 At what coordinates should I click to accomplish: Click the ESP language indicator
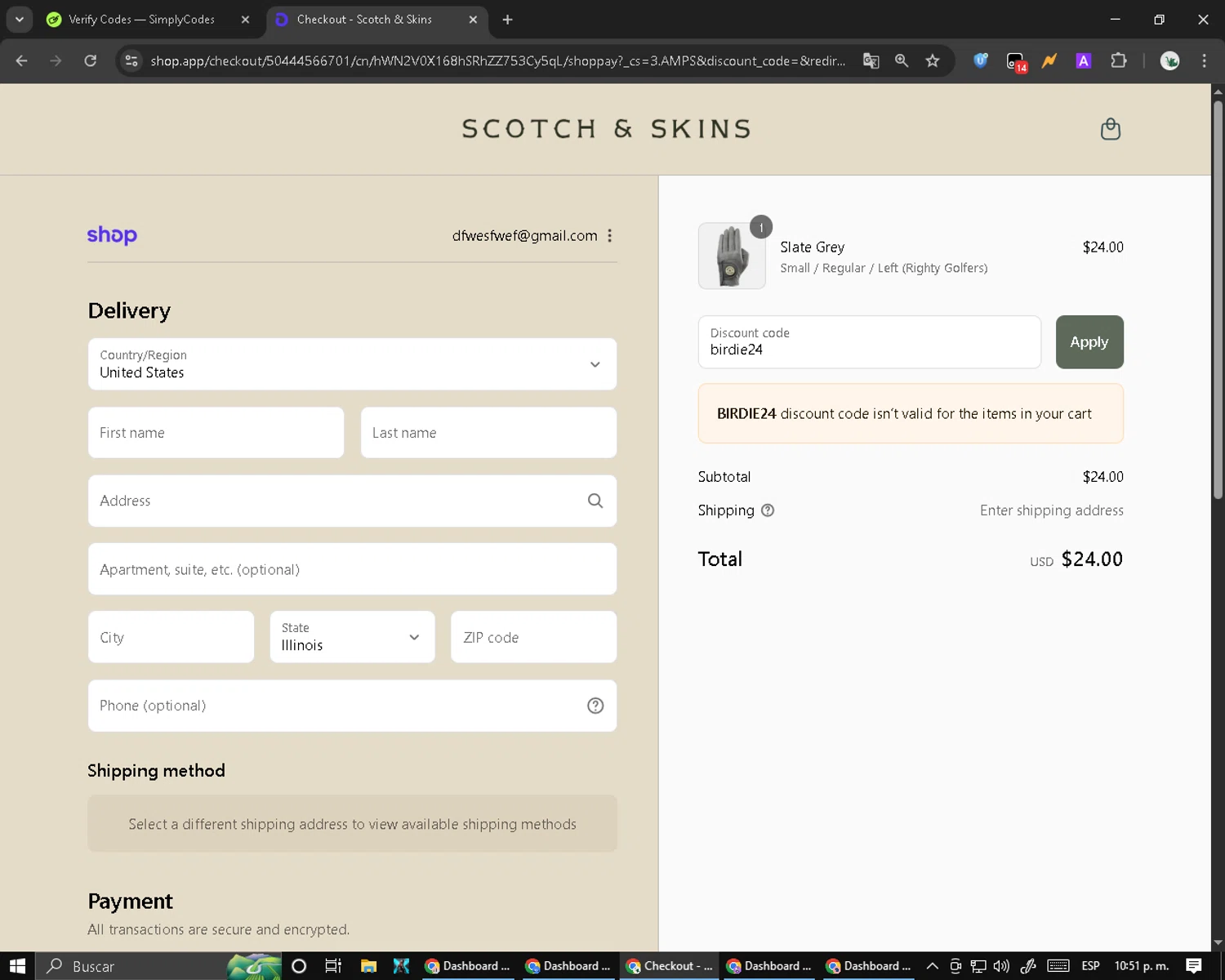(1090, 966)
